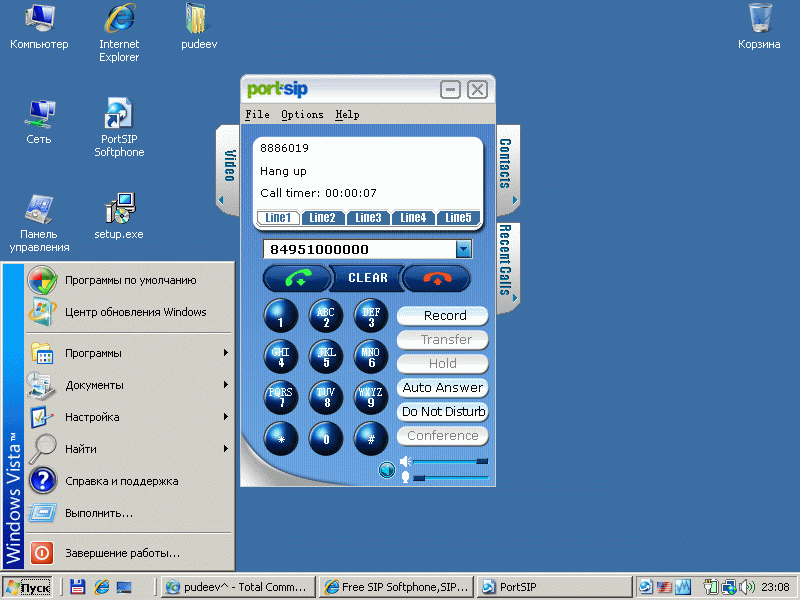Select the pudeev folder on the desktop

pyautogui.click(x=199, y=27)
